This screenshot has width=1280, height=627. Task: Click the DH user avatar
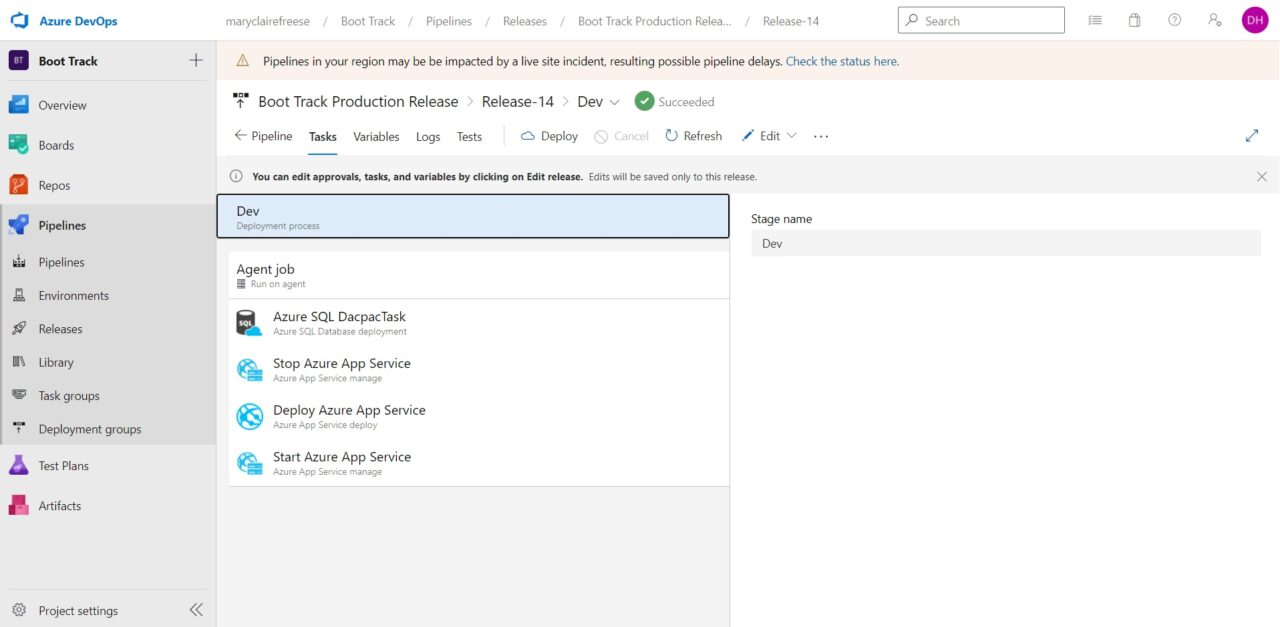point(1255,19)
